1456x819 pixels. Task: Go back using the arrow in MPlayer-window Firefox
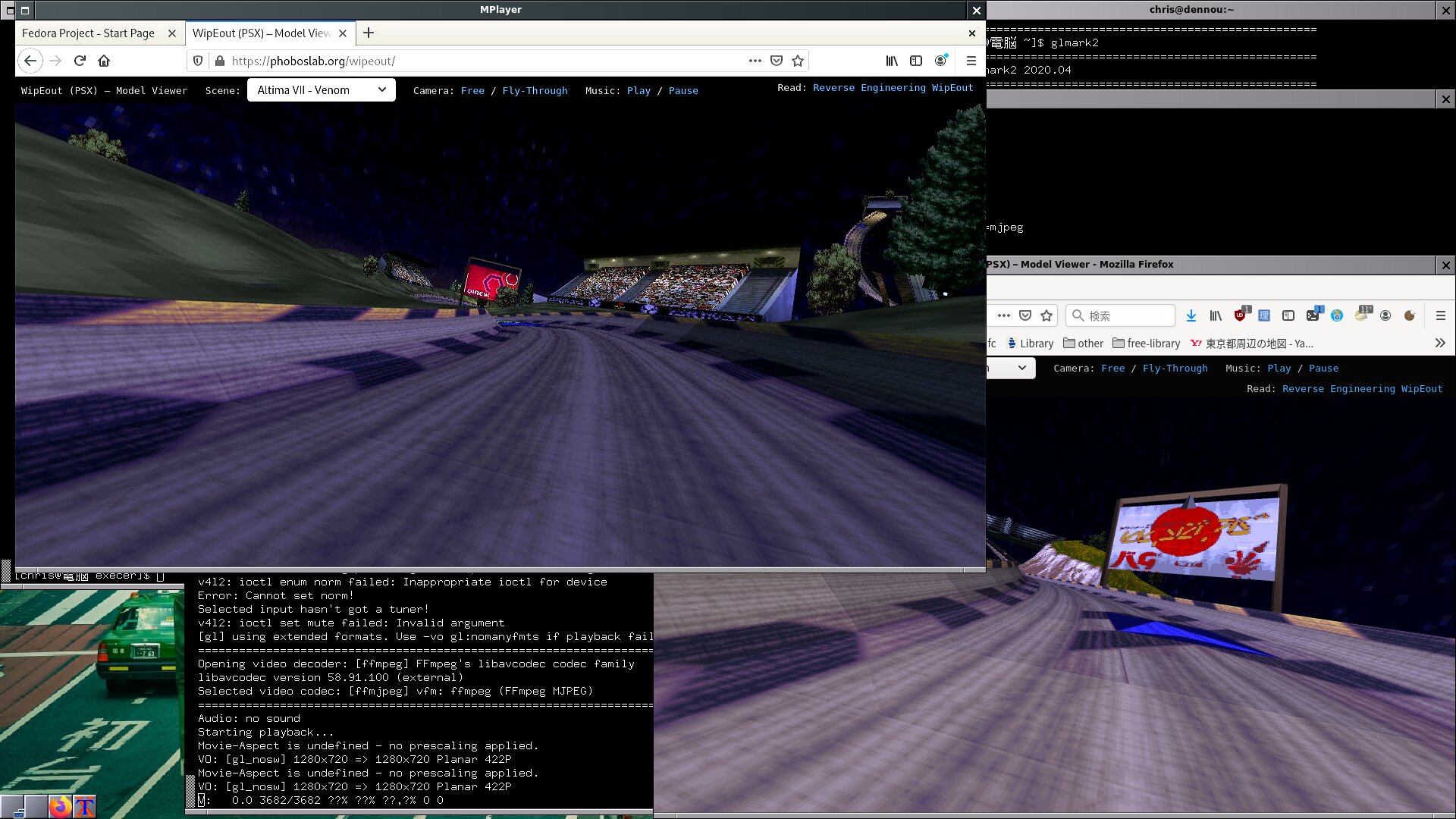(30, 61)
